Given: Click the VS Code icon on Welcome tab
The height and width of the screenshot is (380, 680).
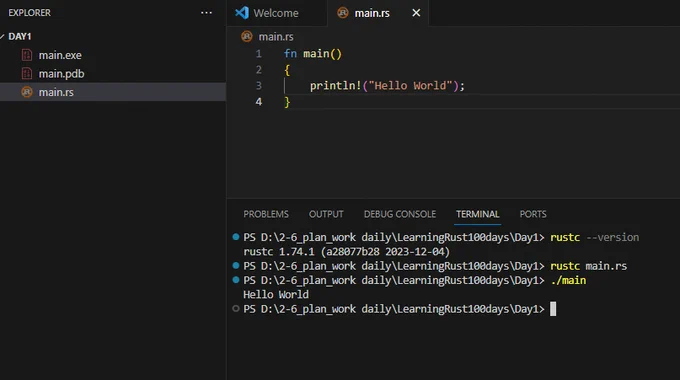Looking at the screenshot, I should (242, 13).
